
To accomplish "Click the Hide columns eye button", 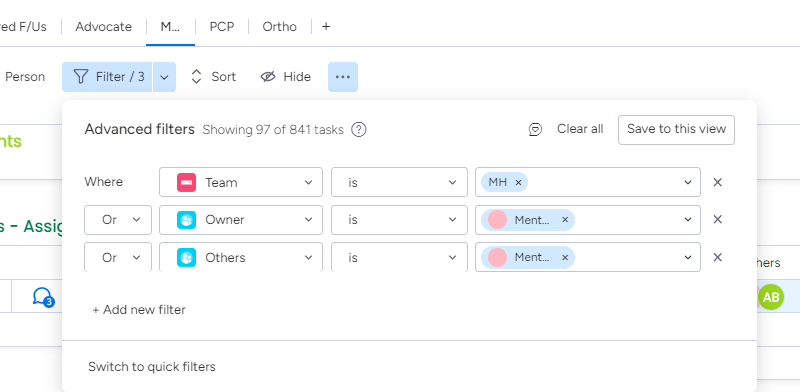I will pyautogui.click(x=286, y=77).
